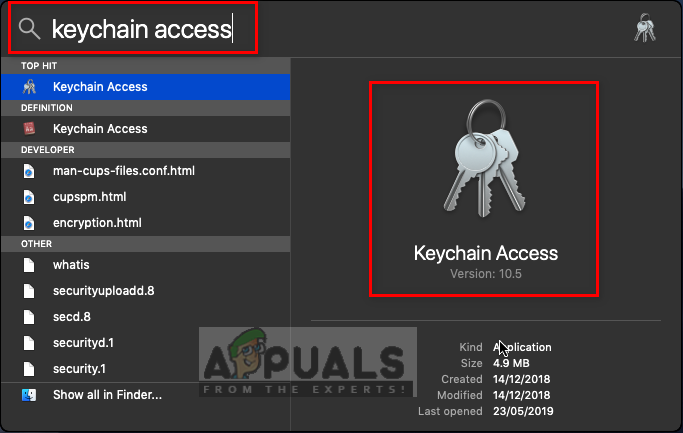Viewport: 683px width, 433px height.
Task: Click the Safari document icon beside man-cups-files.conf.html
Action: [x=29, y=171]
